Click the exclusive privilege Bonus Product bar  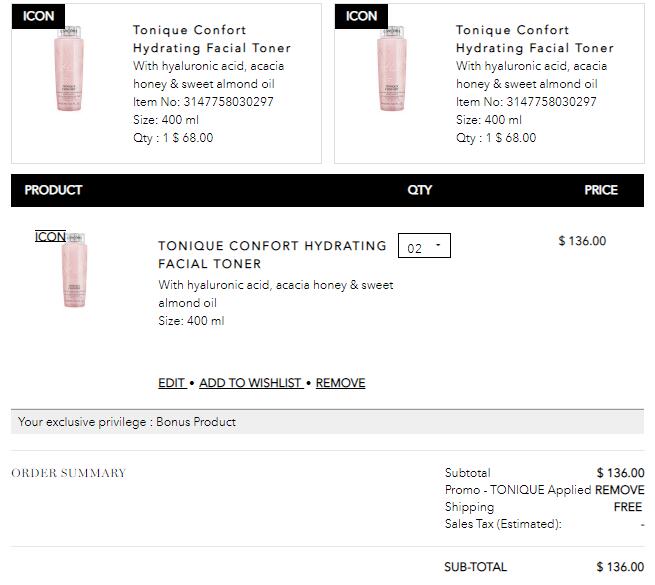point(327,422)
